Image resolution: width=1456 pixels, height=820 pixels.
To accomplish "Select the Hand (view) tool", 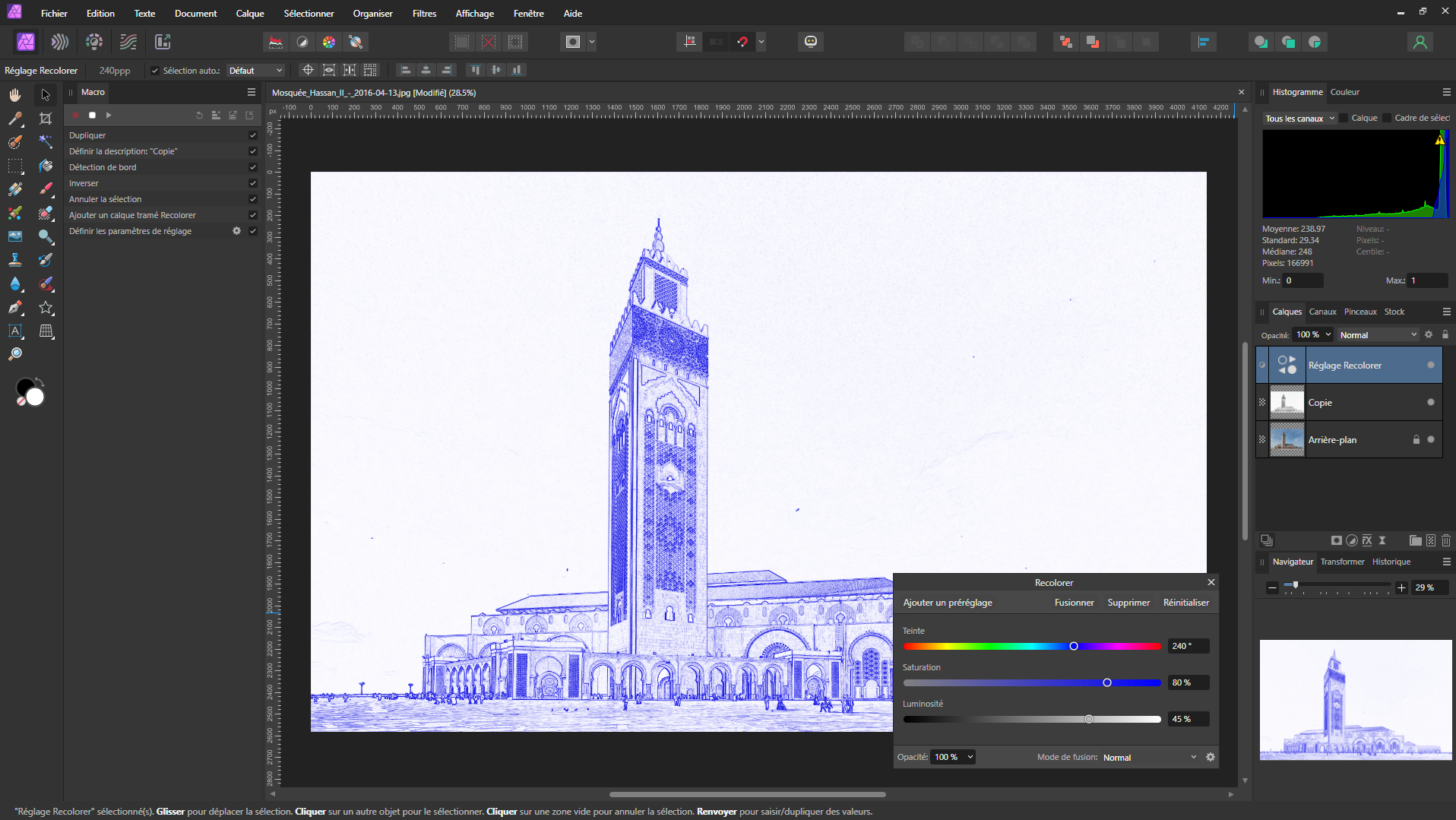I will (15, 95).
